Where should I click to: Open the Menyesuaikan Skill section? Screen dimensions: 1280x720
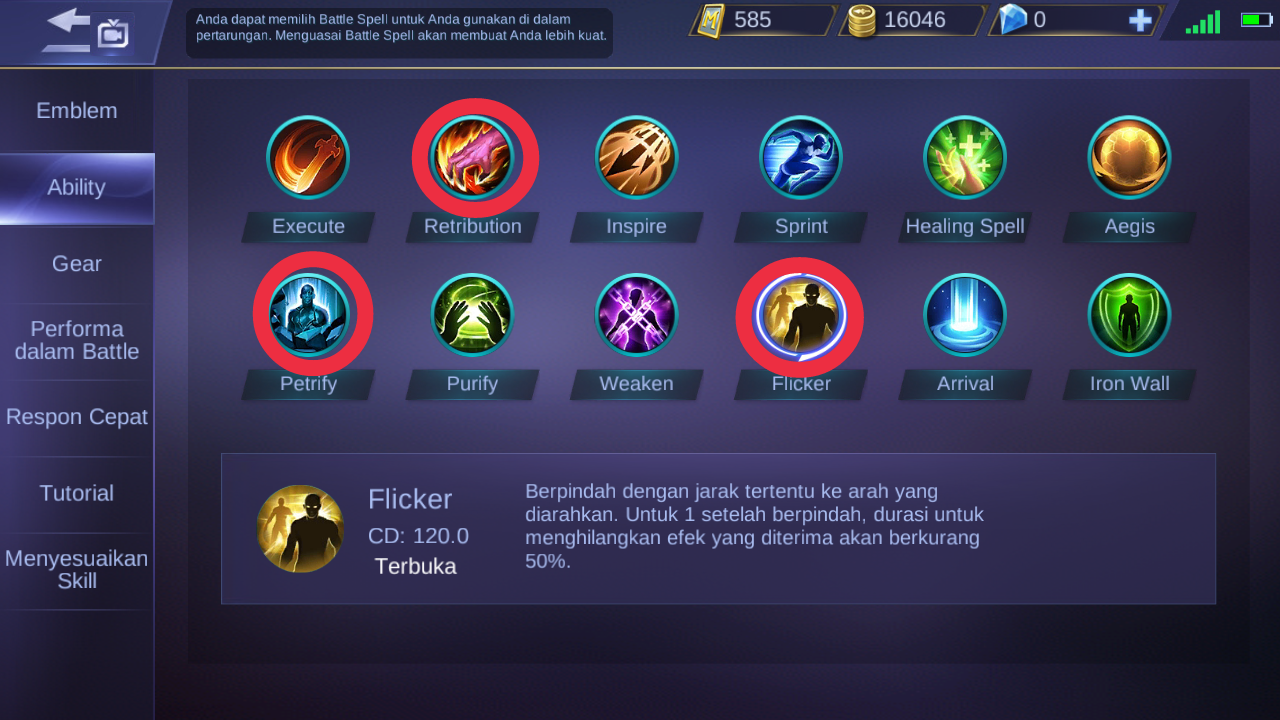[x=77, y=570]
